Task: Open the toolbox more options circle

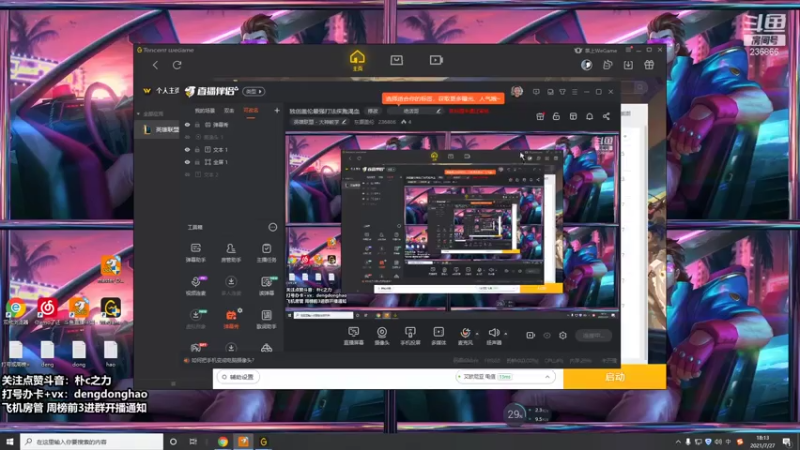Action: [x=272, y=227]
